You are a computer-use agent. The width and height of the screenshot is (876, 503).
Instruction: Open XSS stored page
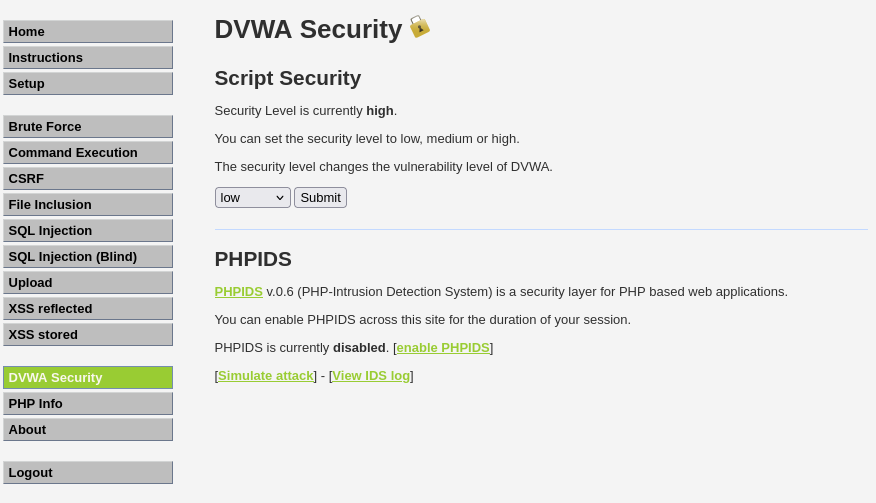(x=88, y=334)
